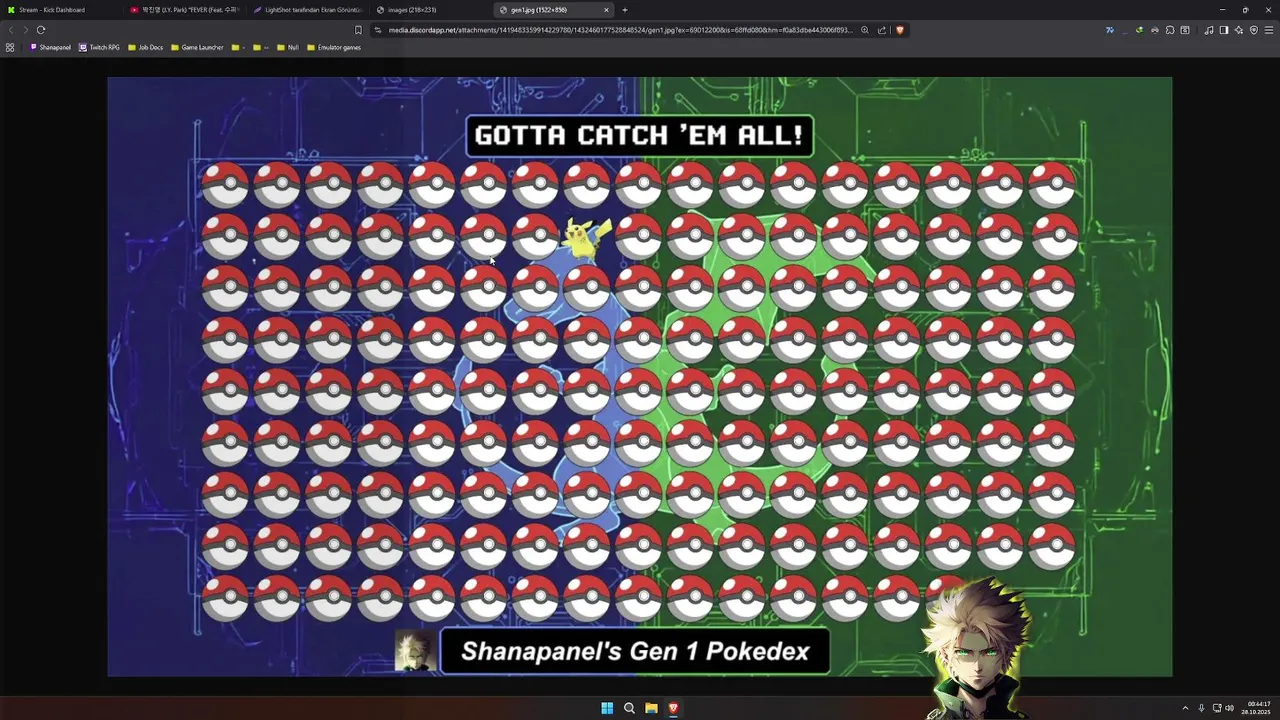Viewport: 1280px width, 720px height.
Task: Switch to the images (218×231) tab
Action: coord(430,10)
